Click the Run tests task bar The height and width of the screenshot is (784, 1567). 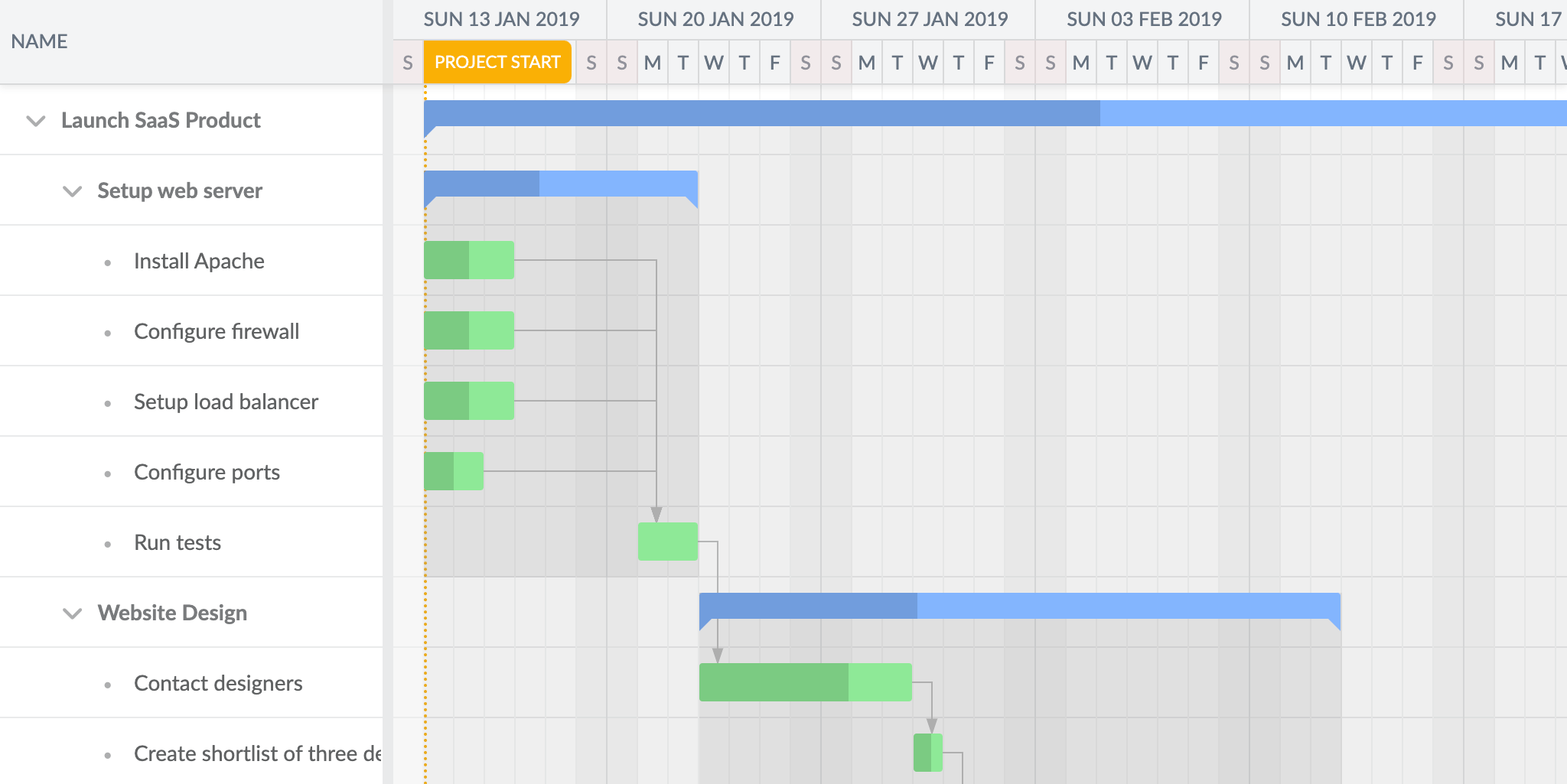pos(667,542)
